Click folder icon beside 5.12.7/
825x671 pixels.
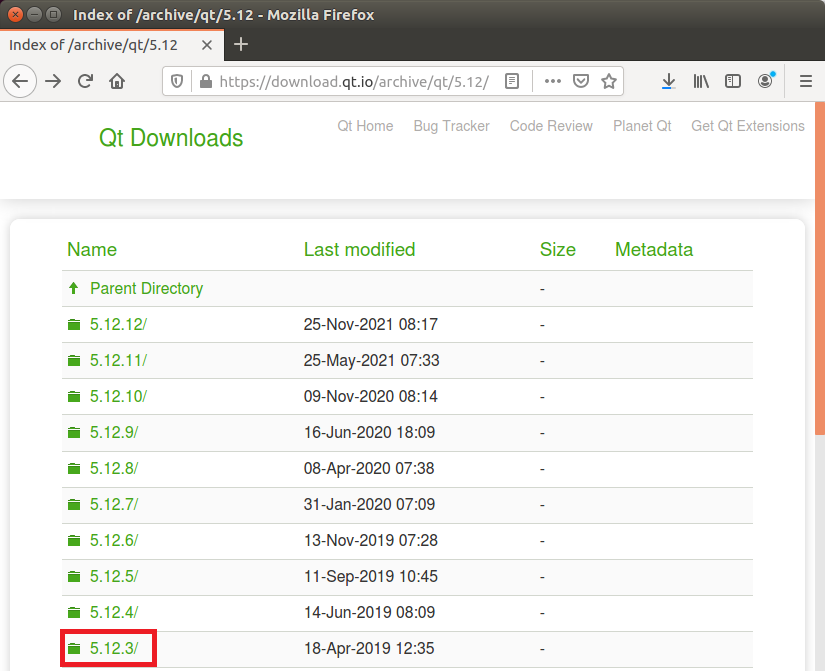[74, 505]
